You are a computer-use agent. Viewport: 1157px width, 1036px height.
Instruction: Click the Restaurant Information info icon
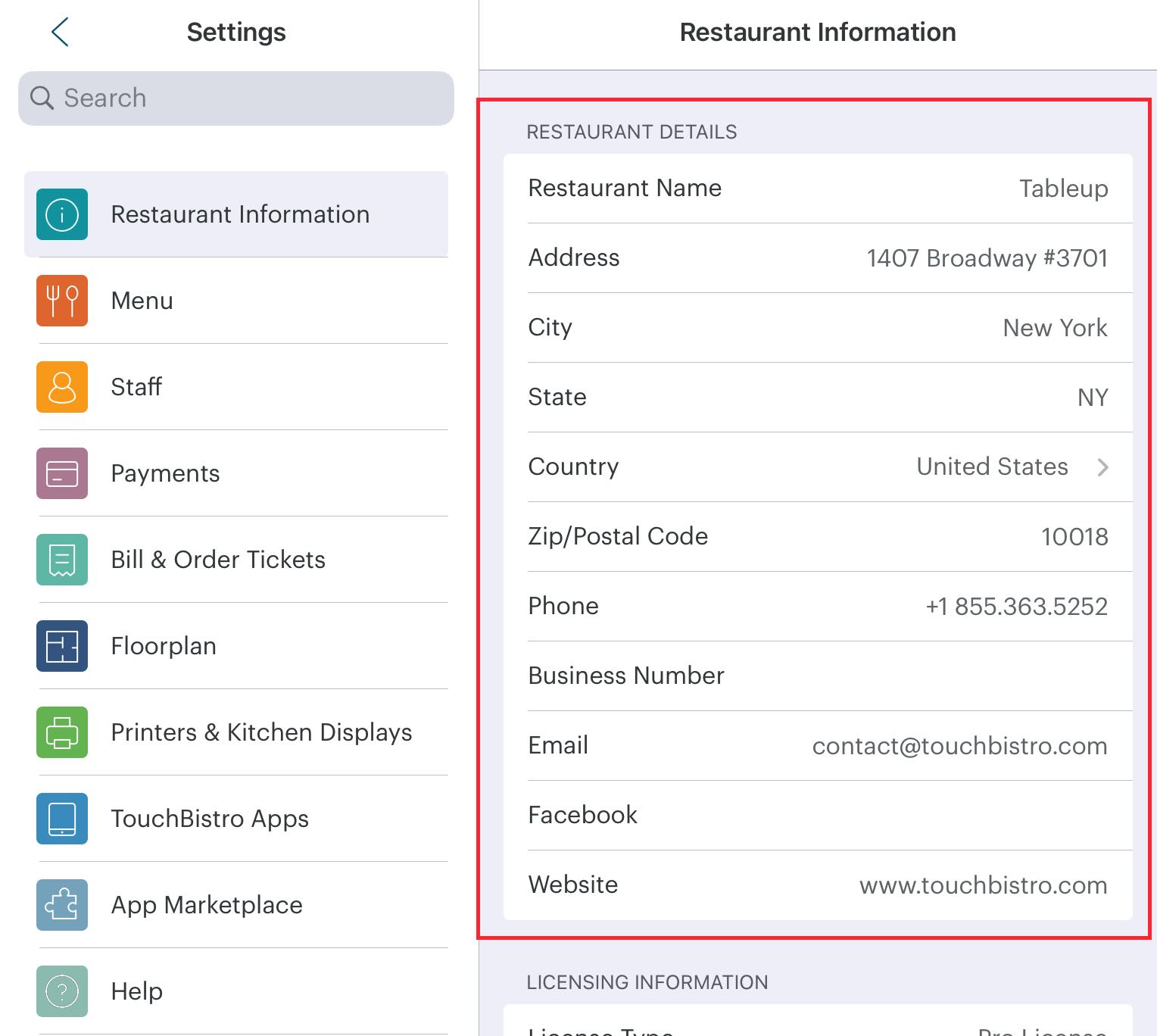coord(62,214)
